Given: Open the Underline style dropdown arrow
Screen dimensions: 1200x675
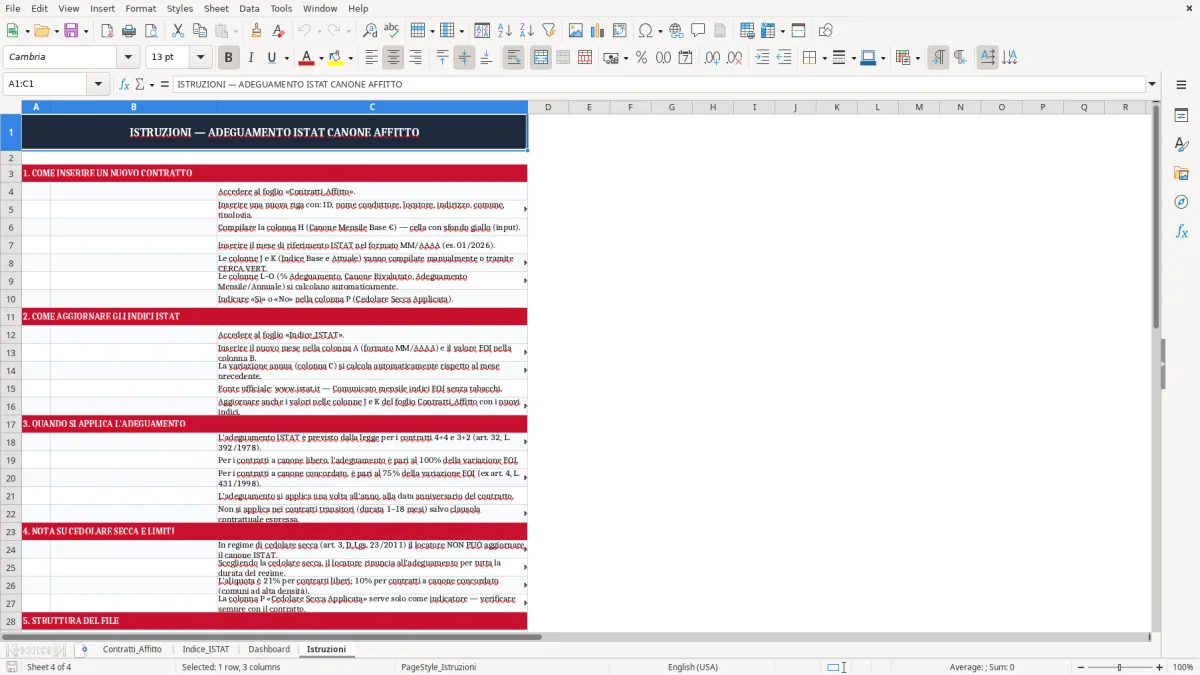Looking at the screenshot, I should [x=285, y=58].
